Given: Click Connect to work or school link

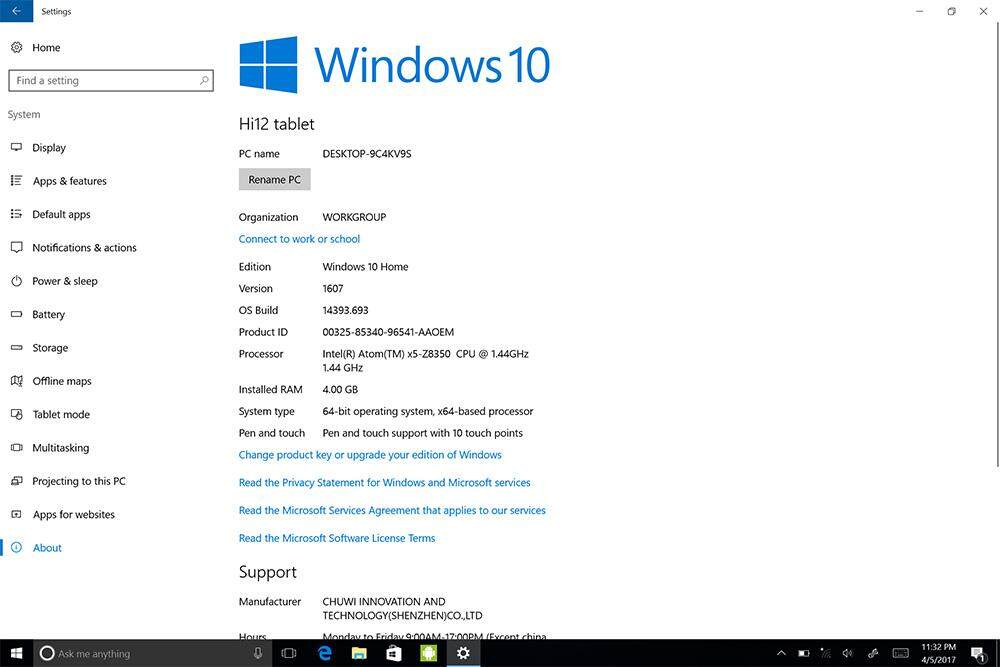Looking at the screenshot, I should (299, 239).
